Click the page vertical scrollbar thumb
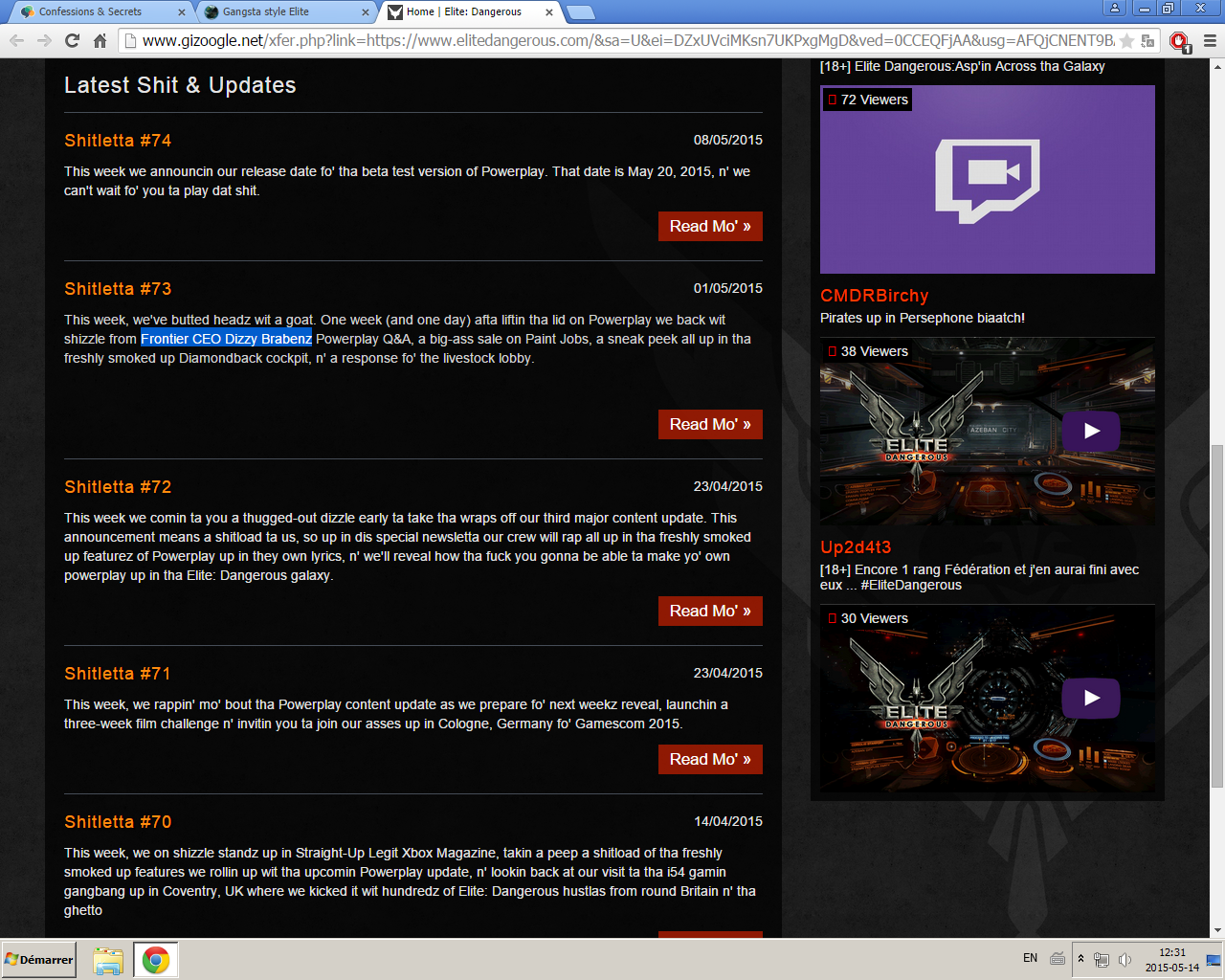This screenshot has height=980, width=1225. pos(1217,615)
